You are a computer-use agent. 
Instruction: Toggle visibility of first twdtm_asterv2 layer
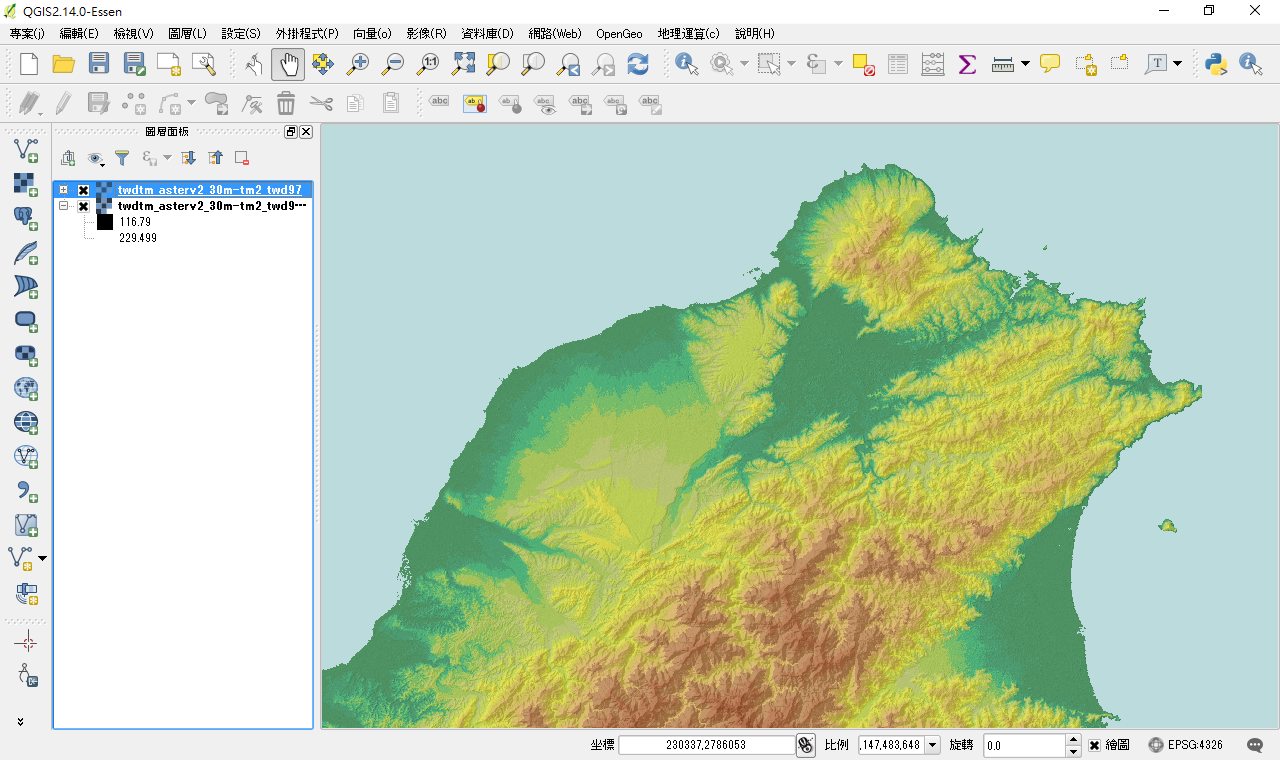click(84, 190)
